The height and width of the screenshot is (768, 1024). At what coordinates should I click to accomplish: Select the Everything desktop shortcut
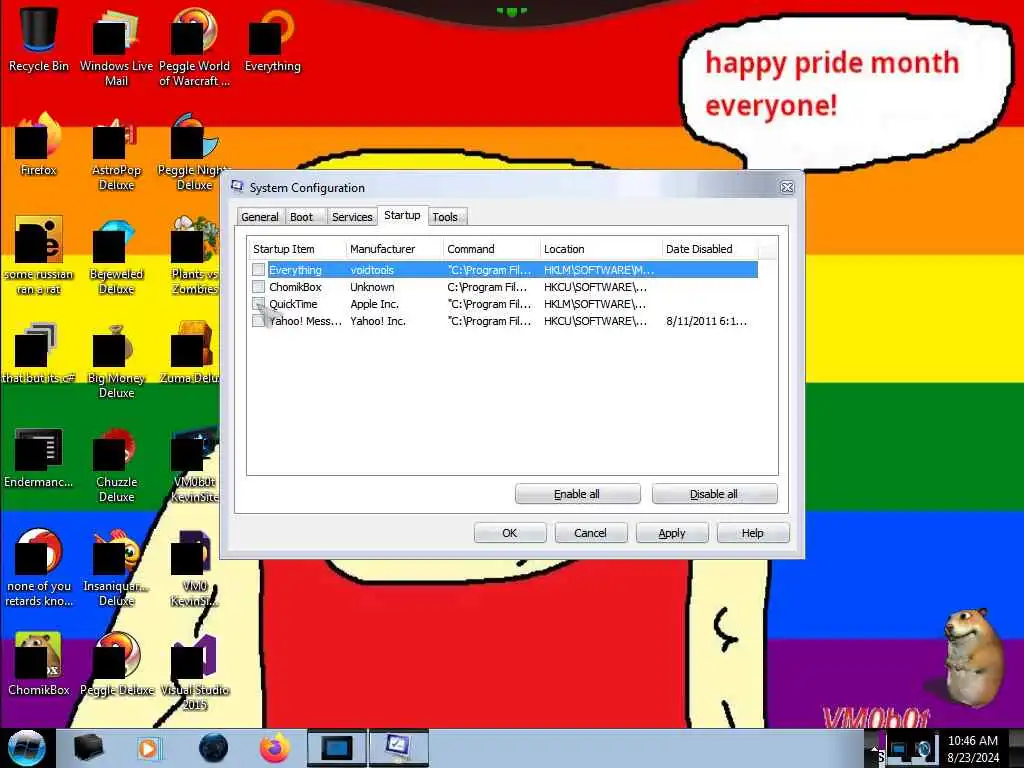pos(272,39)
